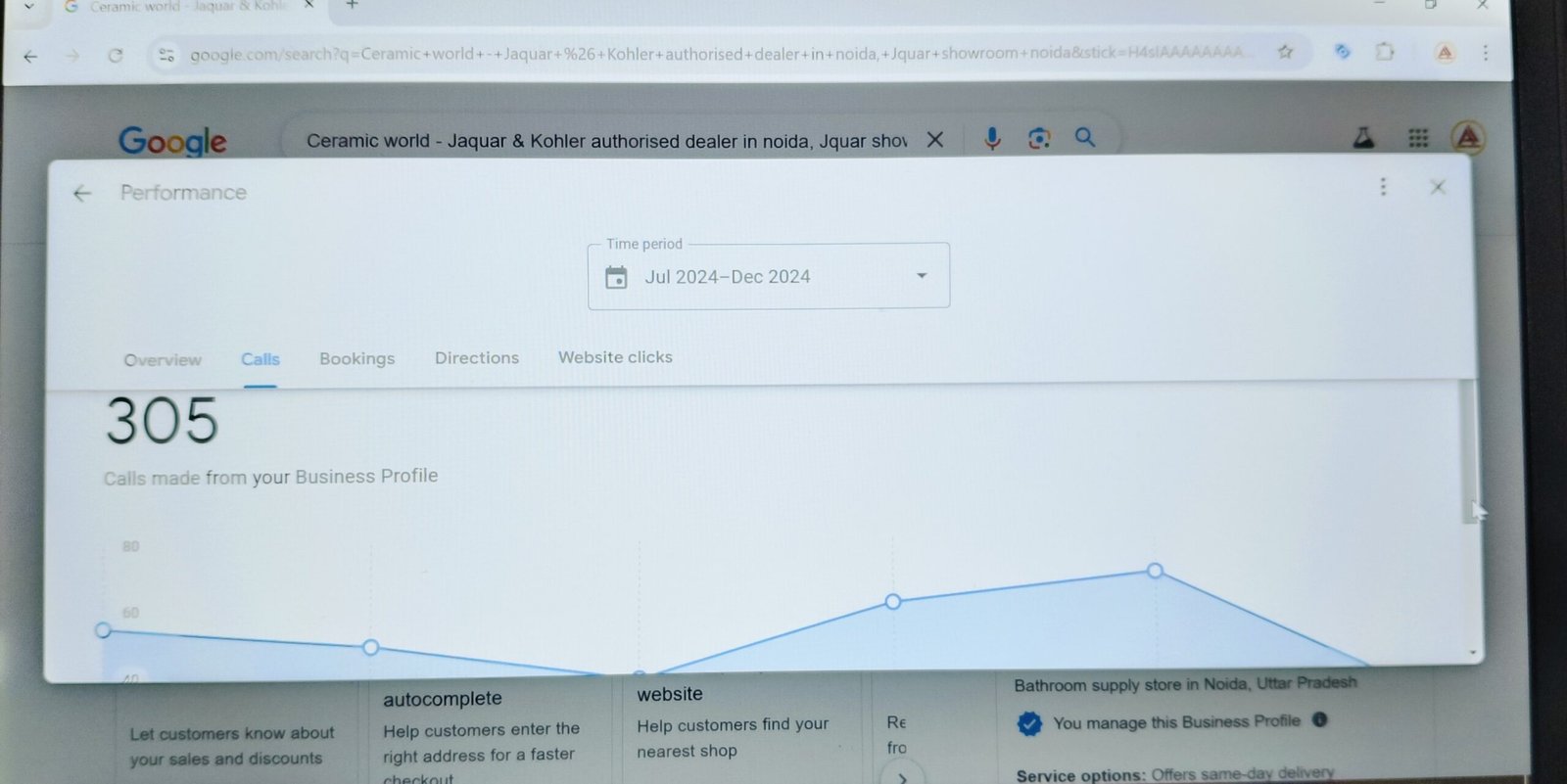Click the Chrome profile avatar in the toolbar
The image size is (1567, 784).
click(x=1445, y=53)
